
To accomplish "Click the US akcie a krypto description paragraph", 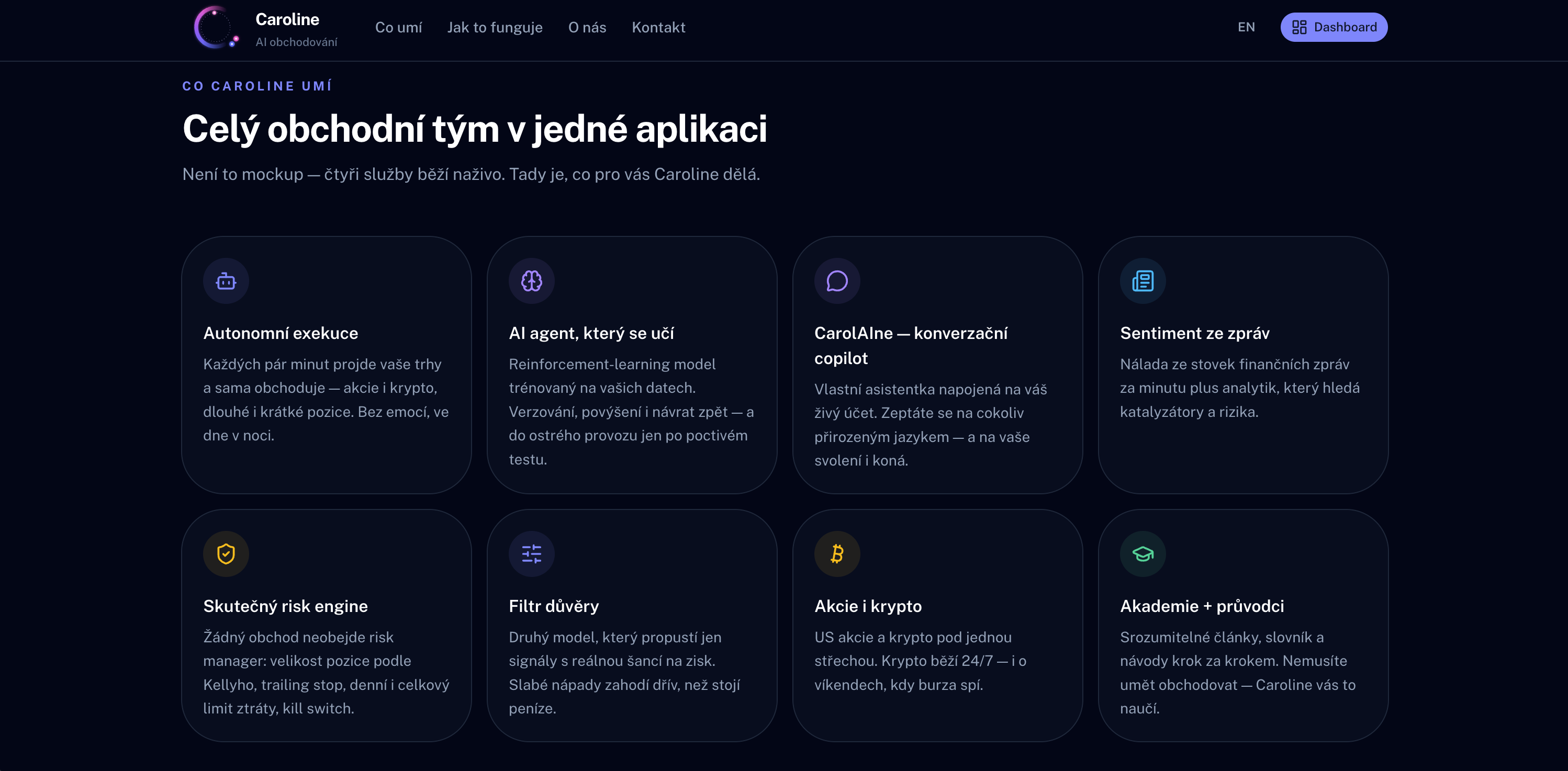I will [x=921, y=661].
